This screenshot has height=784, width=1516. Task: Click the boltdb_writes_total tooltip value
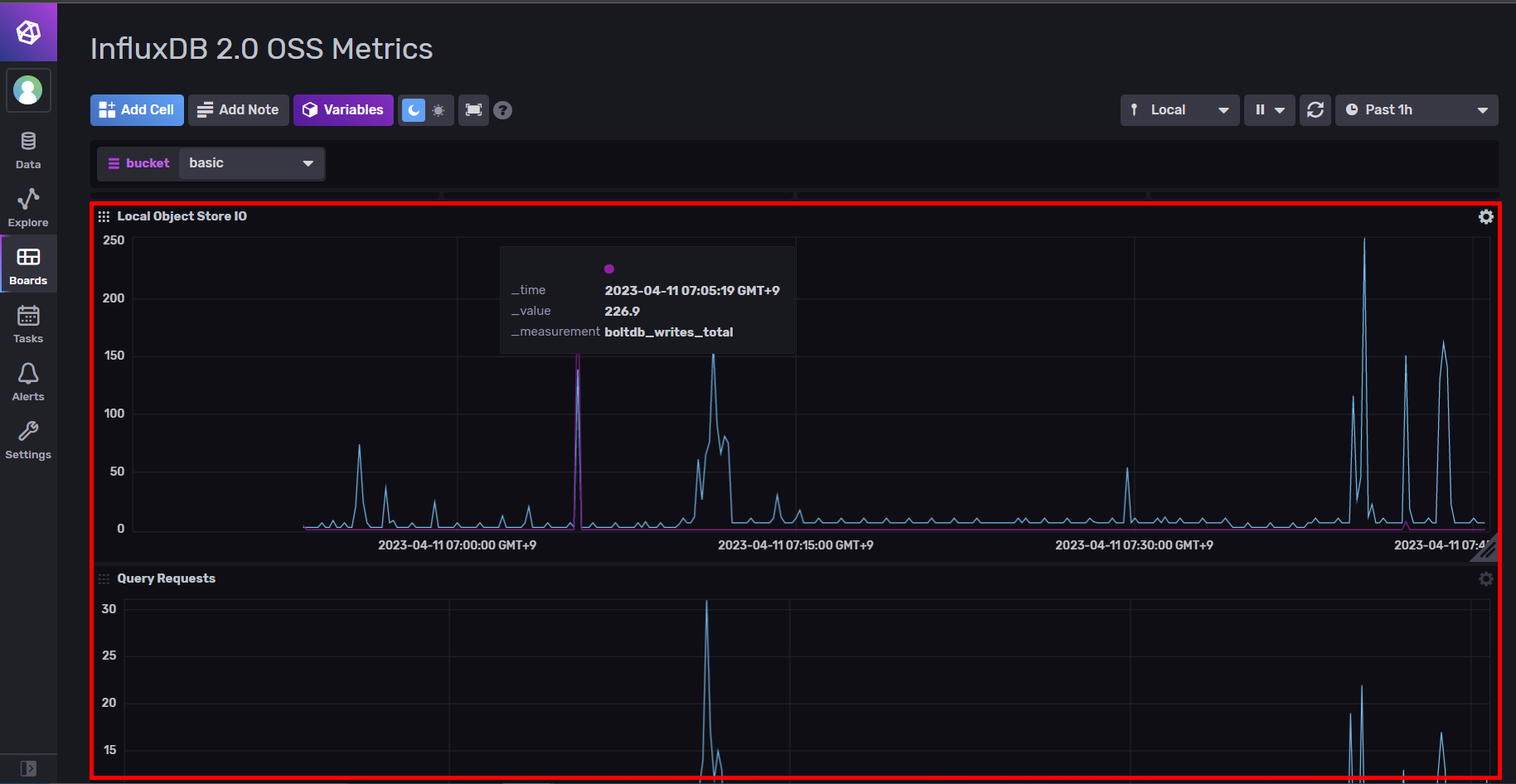tap(669, 332)
